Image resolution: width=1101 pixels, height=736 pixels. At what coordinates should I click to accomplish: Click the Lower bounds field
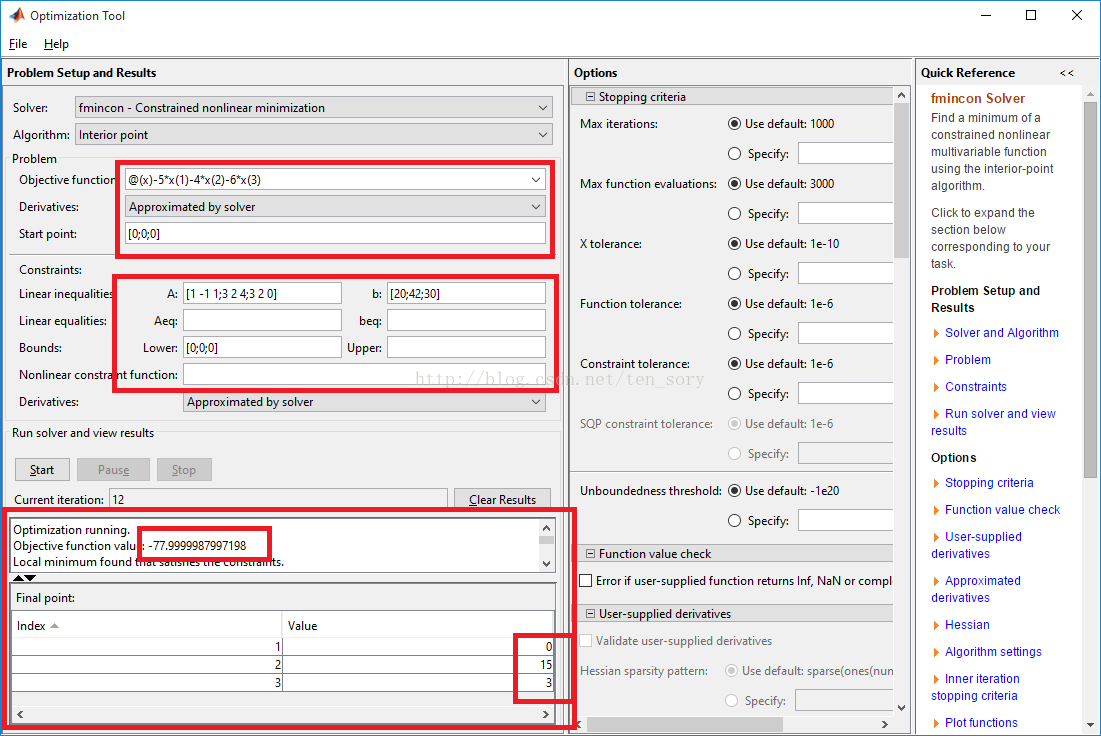(262, 347)
